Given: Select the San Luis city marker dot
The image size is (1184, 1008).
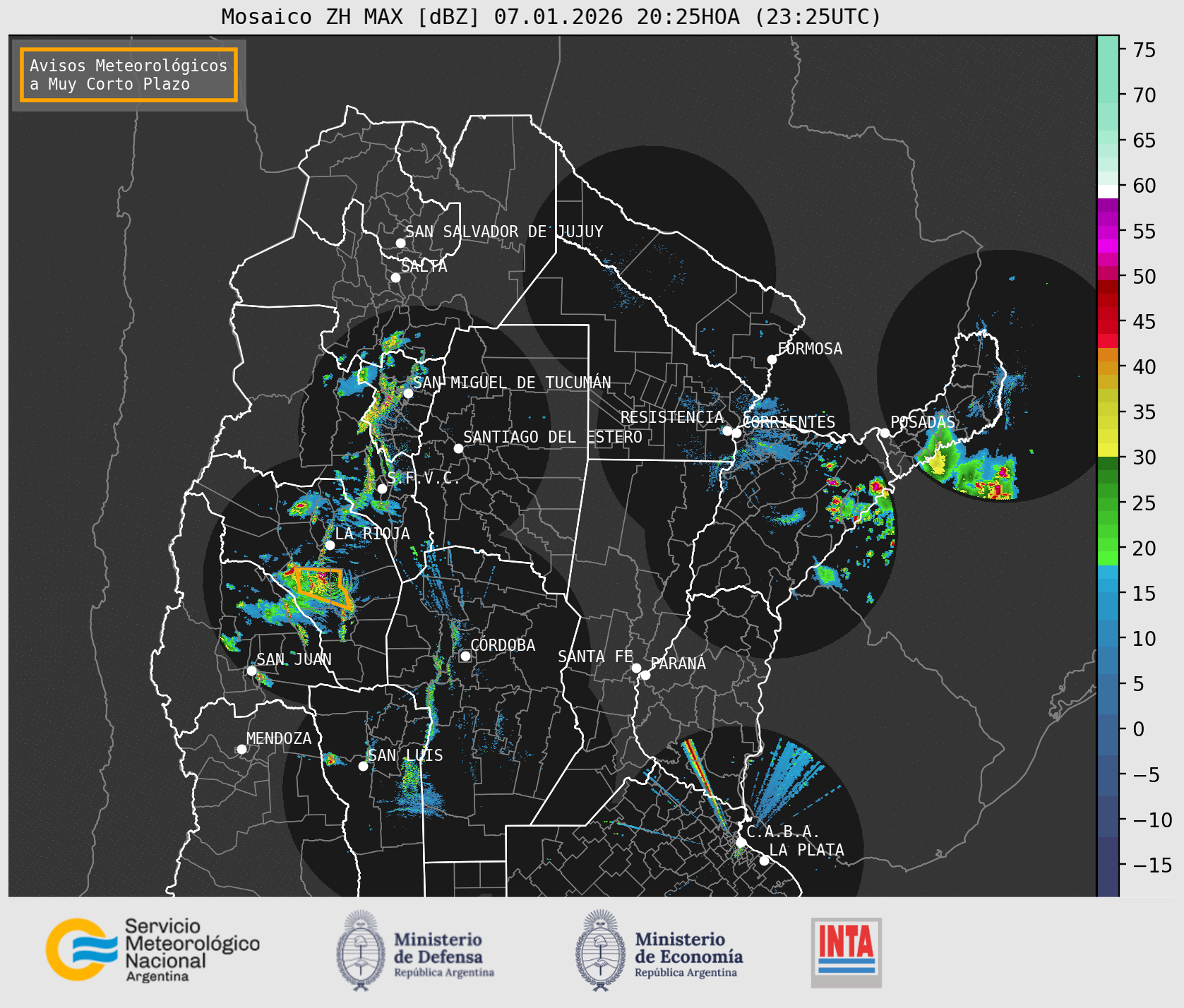Looking at the screenshot, I should [x=363, y=766].
